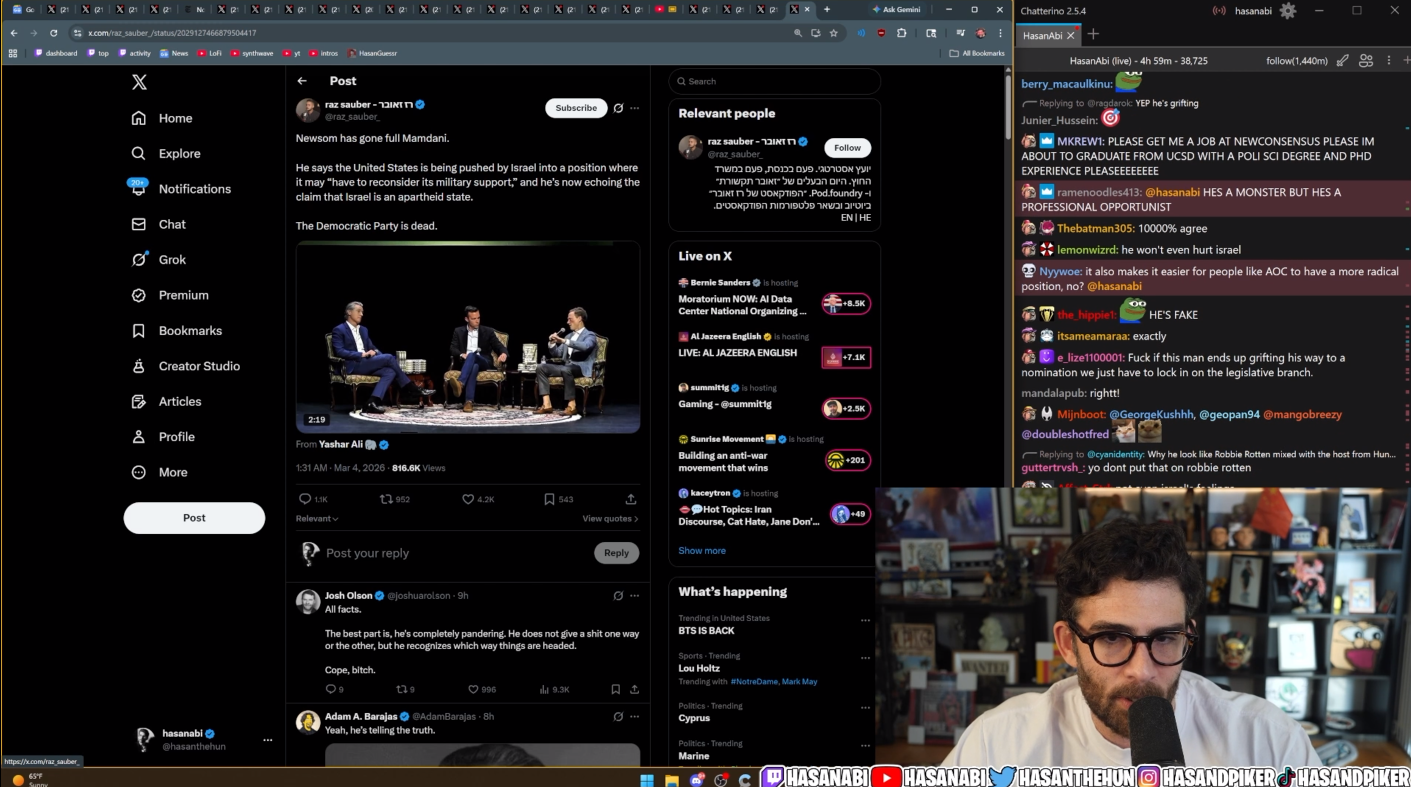Viewport: 1411px width, 787px height.
Task: Expand the Relevant replies sort dropdown
Action: (317, 519)
